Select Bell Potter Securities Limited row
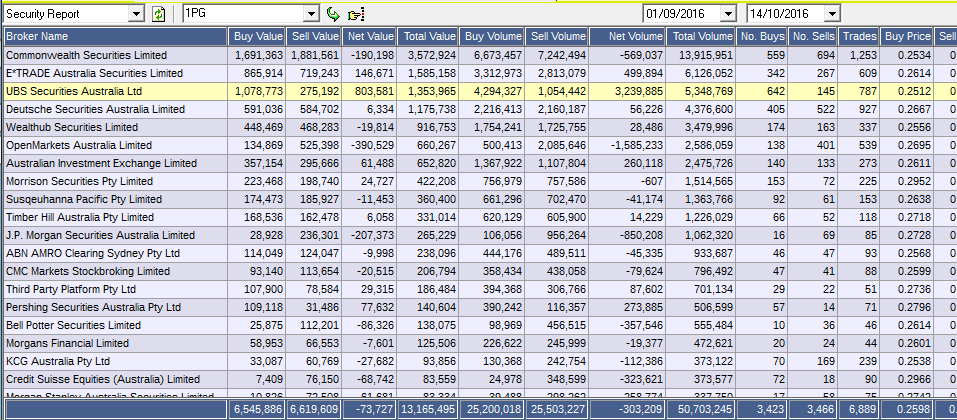Image resolution: width=957 pixels, height=420 pixels. point(478,325)
